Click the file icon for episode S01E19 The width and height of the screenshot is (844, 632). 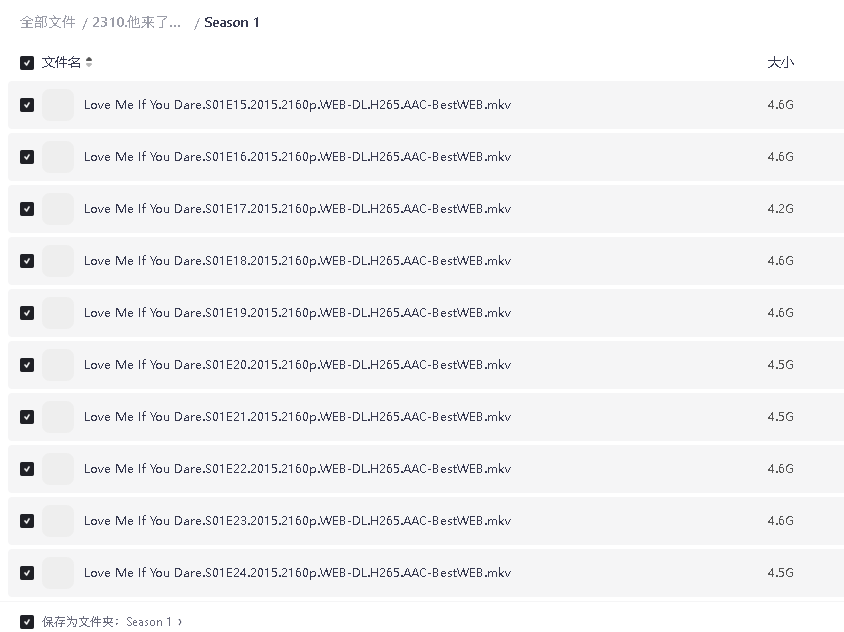[x=58, y=313]
